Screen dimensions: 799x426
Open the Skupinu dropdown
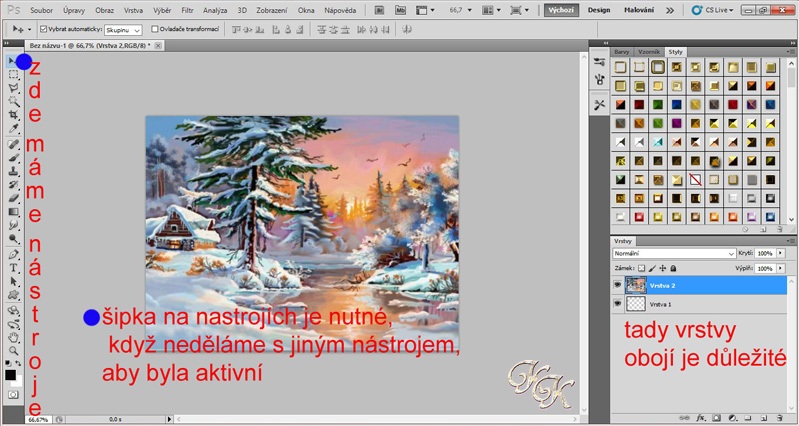click(123, 30)
